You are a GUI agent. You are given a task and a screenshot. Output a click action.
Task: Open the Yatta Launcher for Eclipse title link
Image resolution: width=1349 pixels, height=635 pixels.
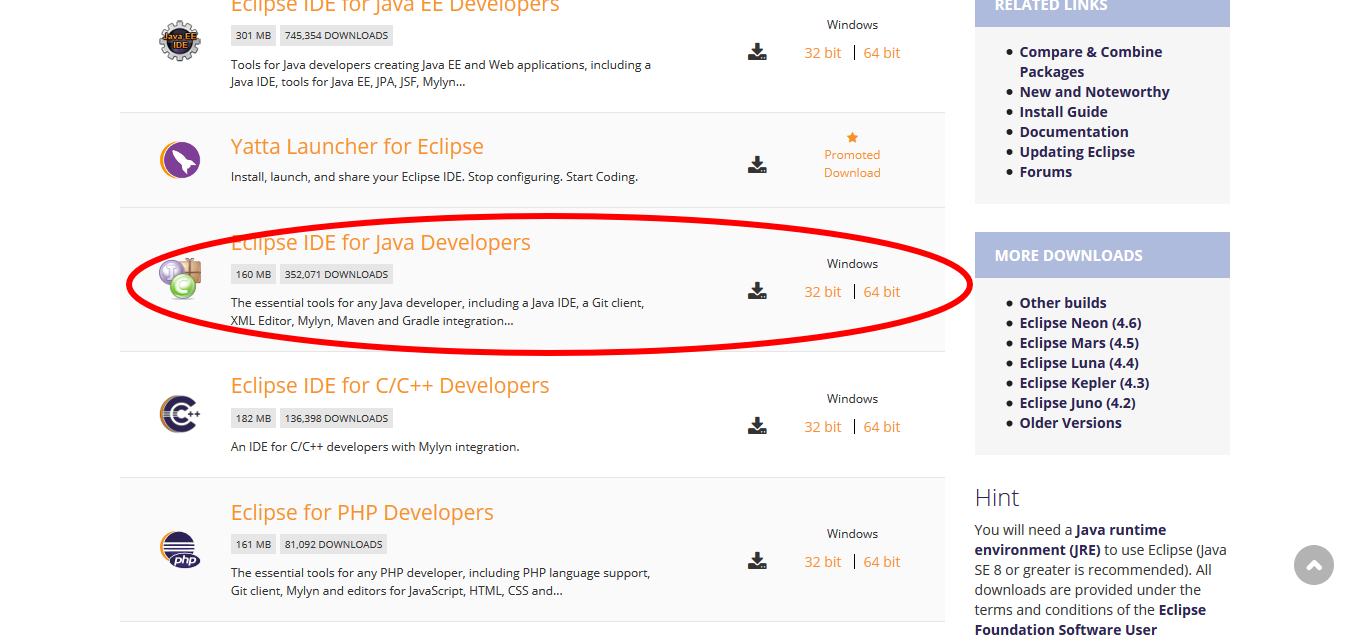point(357,147)
